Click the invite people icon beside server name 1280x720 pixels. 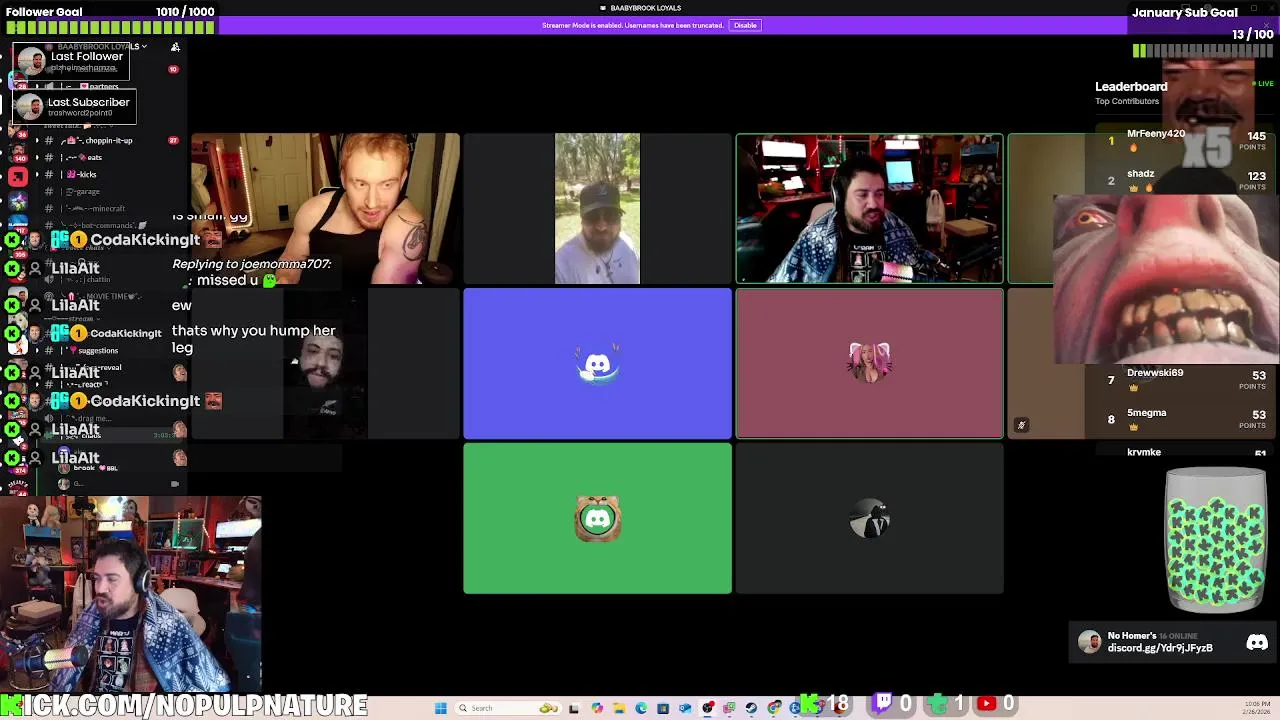175,47
